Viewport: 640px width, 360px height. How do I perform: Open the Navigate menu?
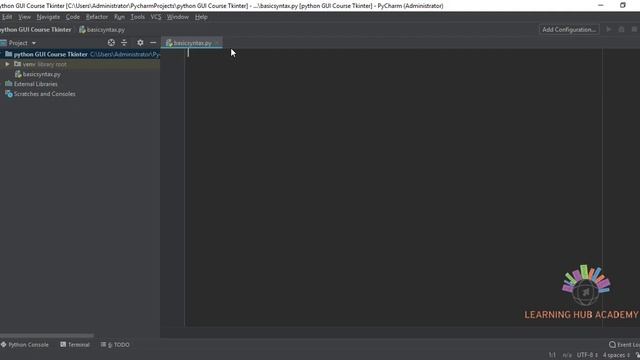[48, 17]
